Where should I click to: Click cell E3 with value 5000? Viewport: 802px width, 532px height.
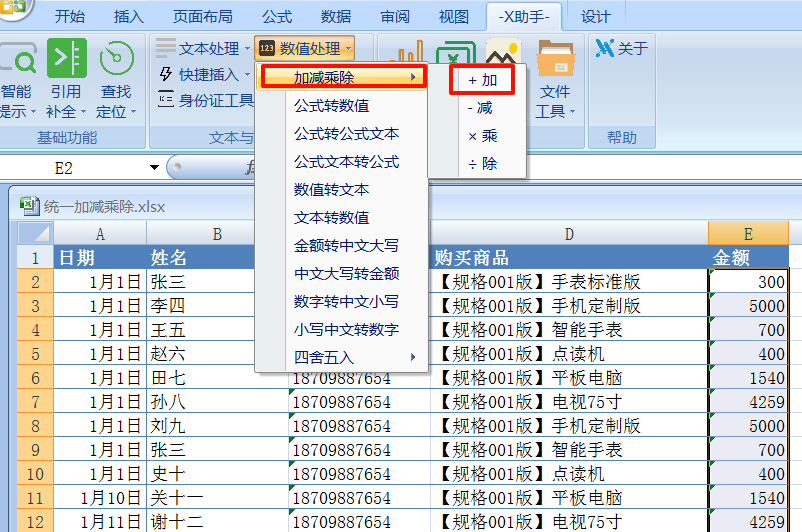tap(748, 306)
